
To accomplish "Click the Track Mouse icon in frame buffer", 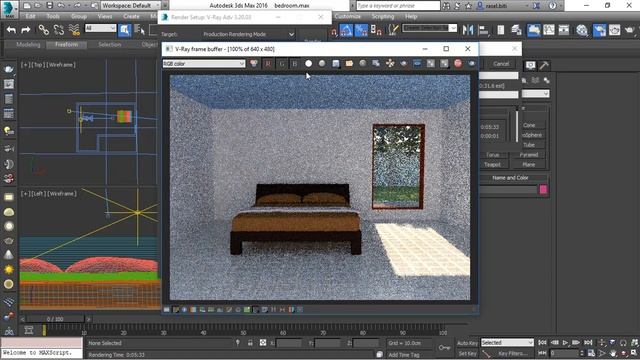I will pyautogui.click(x=390, y=63).
